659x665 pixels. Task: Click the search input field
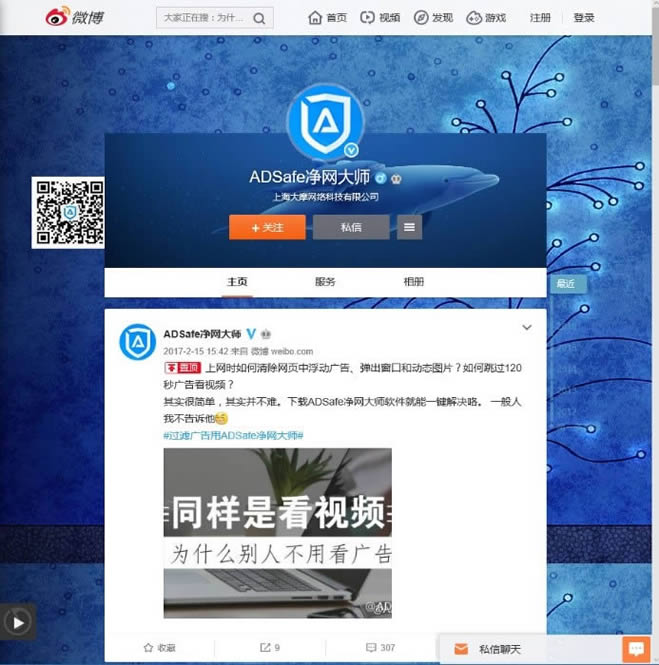pos(203,18)
